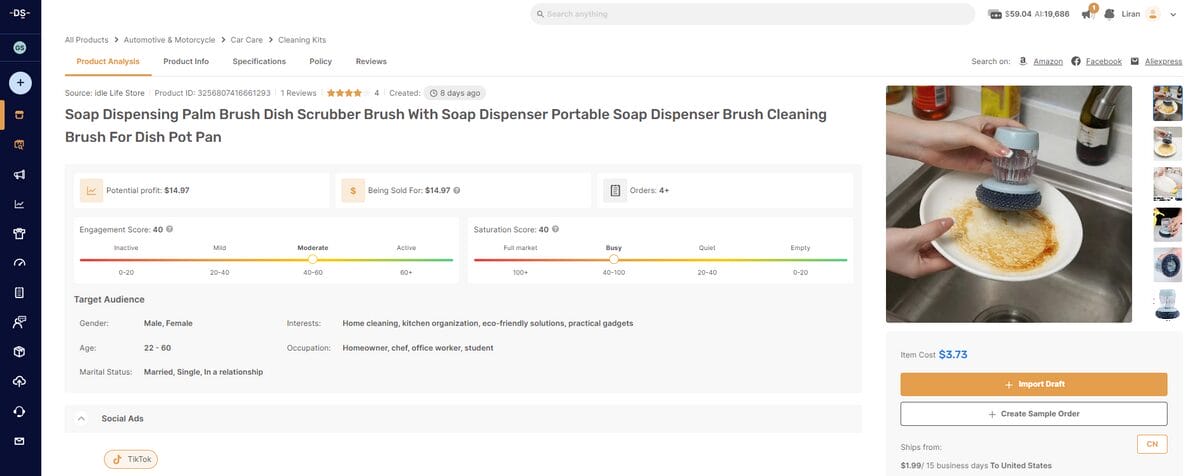The image size is (1200, 476).
Task: Open the speedometer dashboard sidebar icon
Action: [x=20, y=263]
